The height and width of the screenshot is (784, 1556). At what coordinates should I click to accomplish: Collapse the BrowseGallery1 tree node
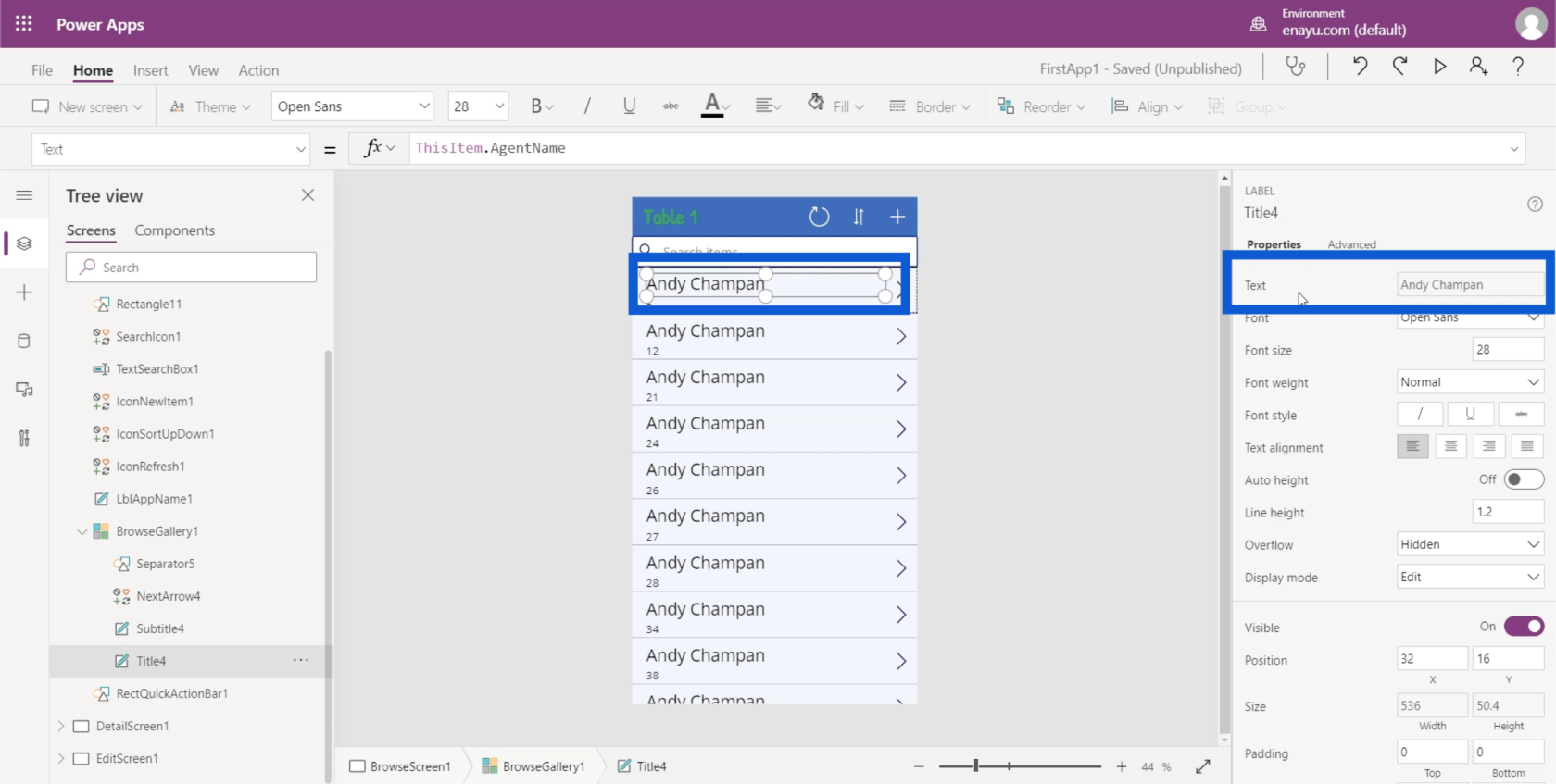tap(82, 531)
